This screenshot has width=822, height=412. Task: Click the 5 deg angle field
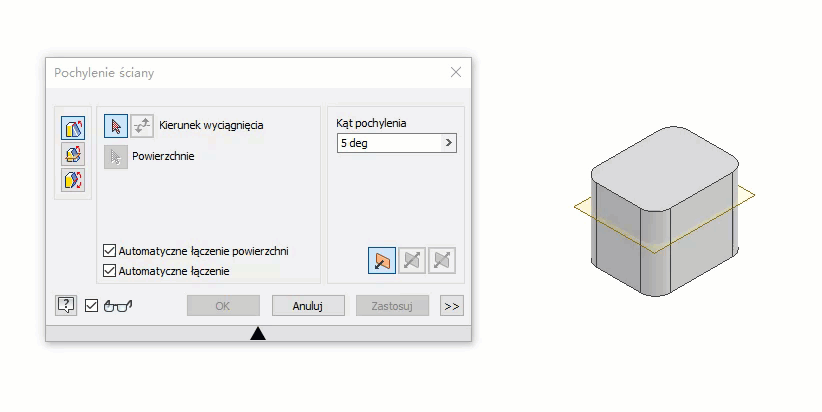pyautogui.click(x=390, y=143)
